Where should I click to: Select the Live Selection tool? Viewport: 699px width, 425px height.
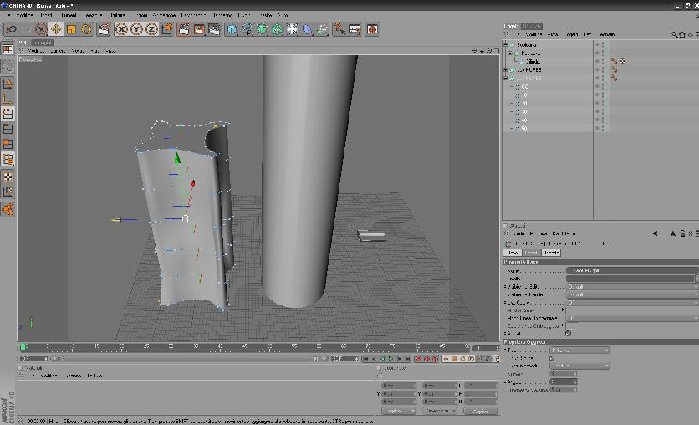click(x=41, y=29)
